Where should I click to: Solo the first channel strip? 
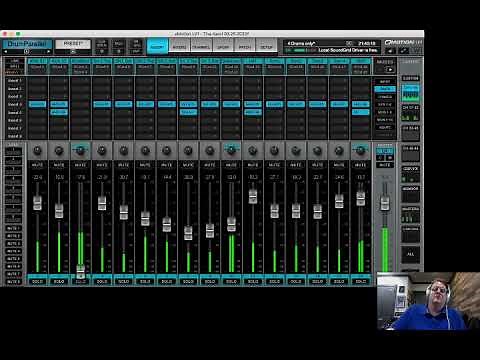click(x=37, y=281)
